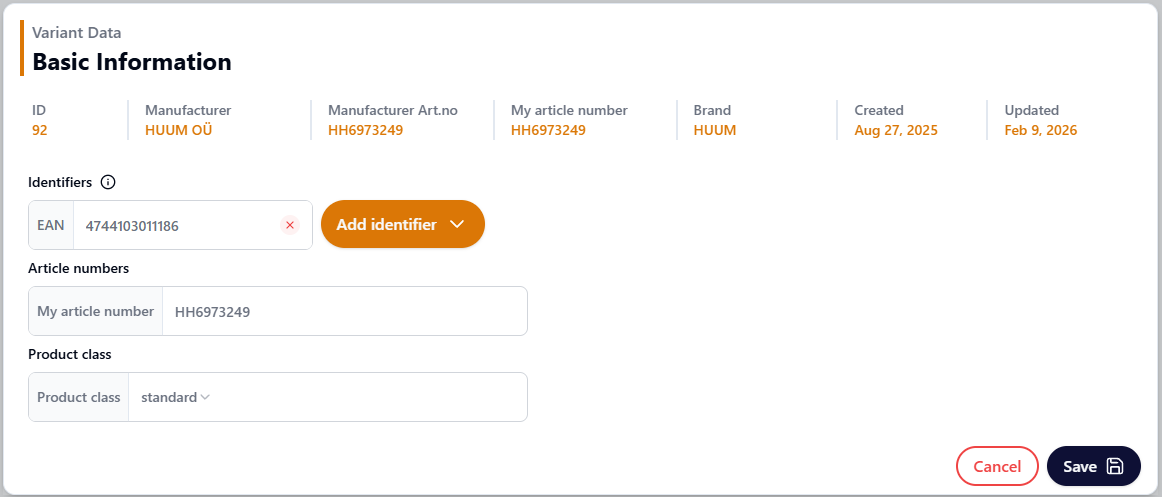Click the floppy disk icon on Save
This screenshot has width=1162, height=497.
click(1116, 467)
